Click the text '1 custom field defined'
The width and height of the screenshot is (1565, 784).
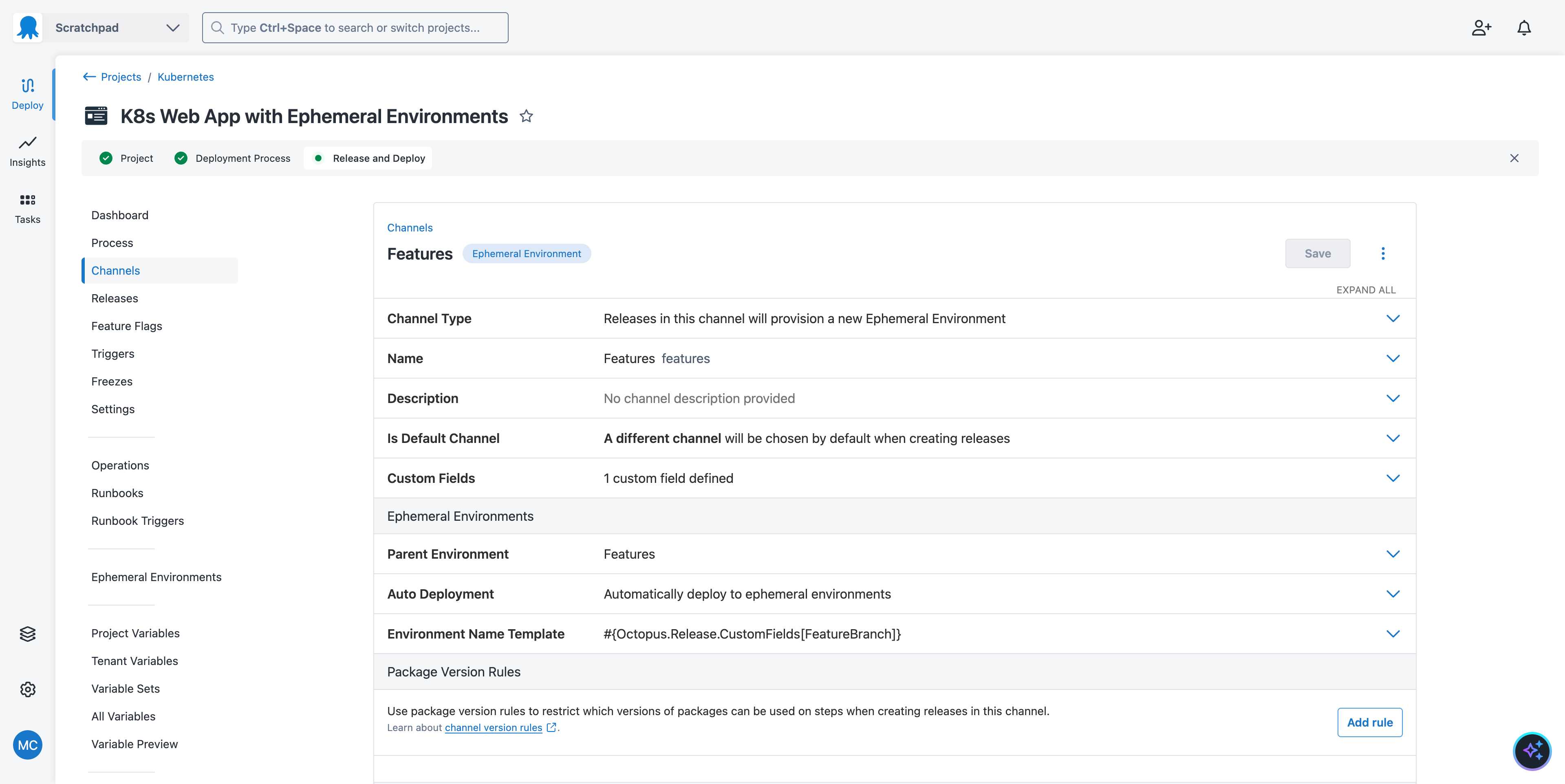[668, 478]
